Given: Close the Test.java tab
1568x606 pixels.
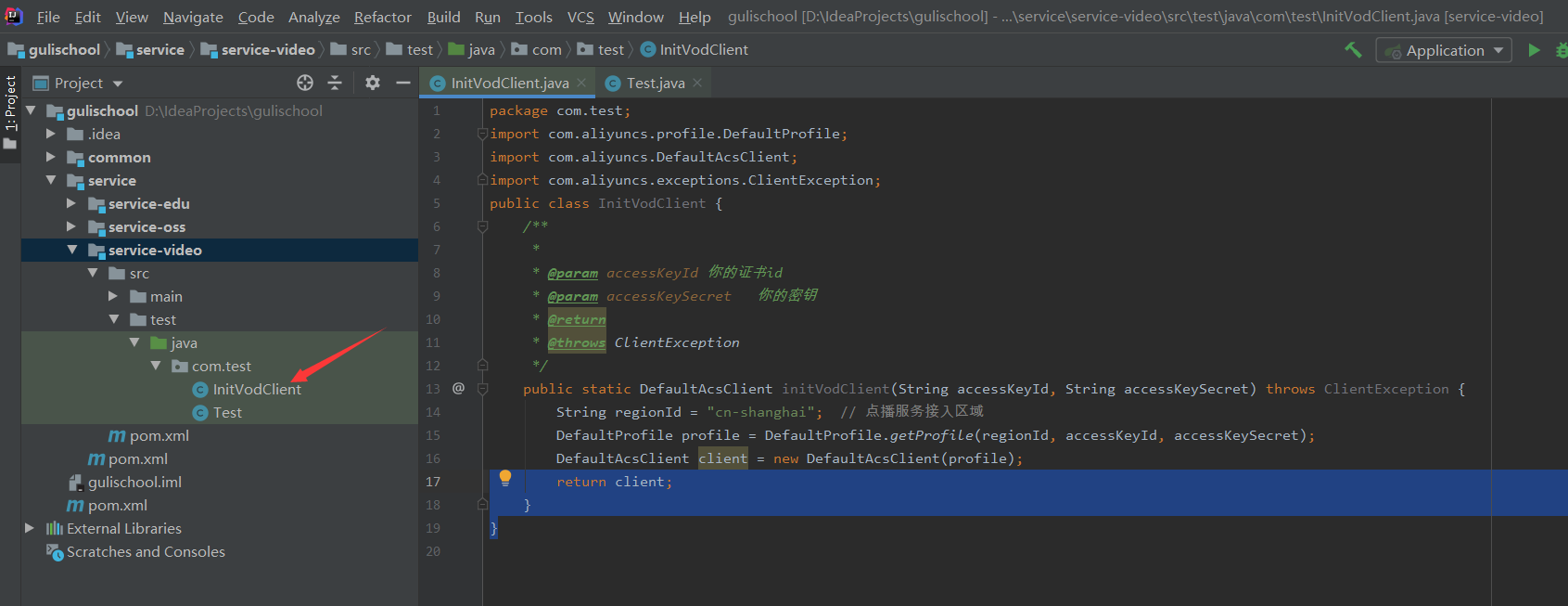Looking at the screenshot, I should tap(697, 83).
